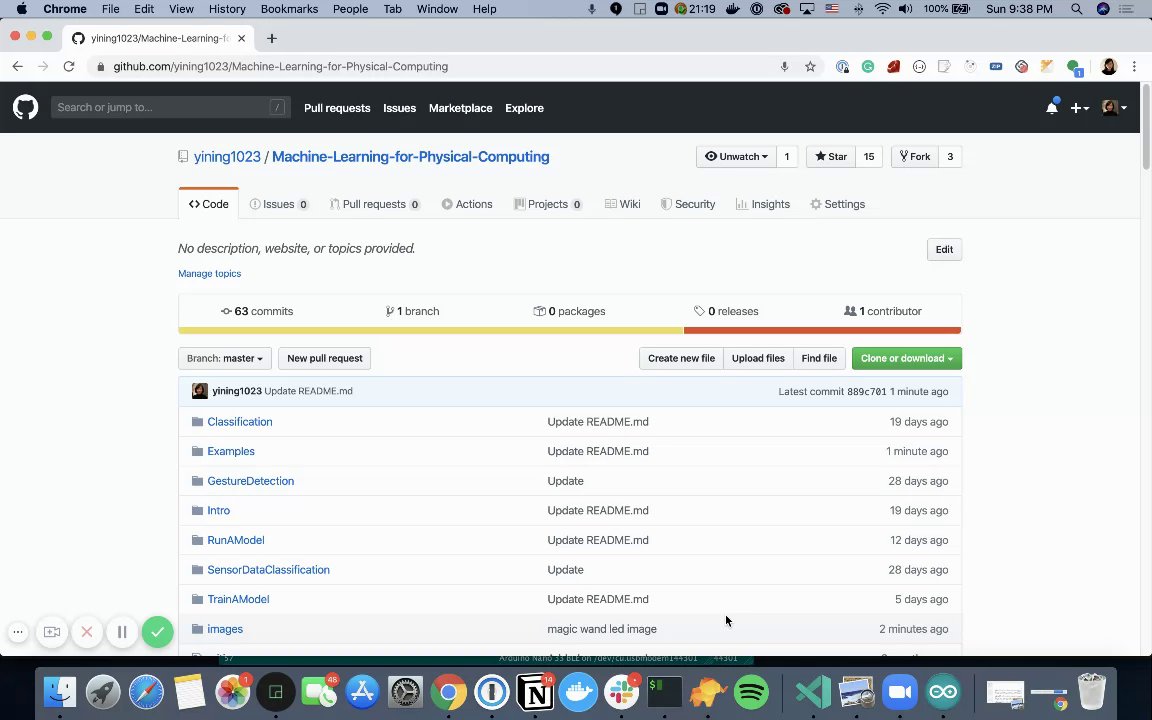The width and height of the screenshot is (1152, 720).
Task: Bookmark this page with the star icon
Action: tap(810, 66)
